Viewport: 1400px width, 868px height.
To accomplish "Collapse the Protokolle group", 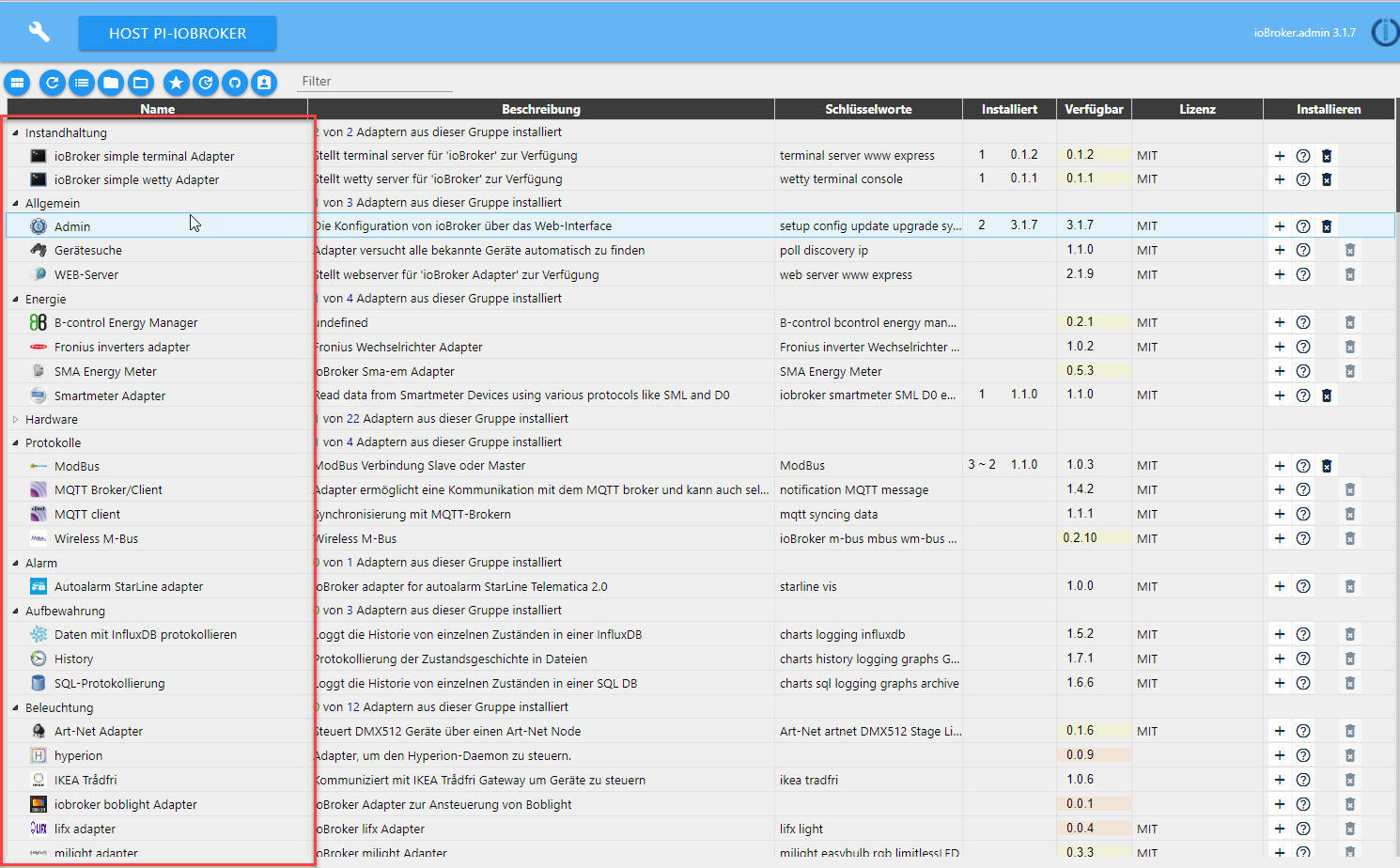I will [x=15, y=442].
